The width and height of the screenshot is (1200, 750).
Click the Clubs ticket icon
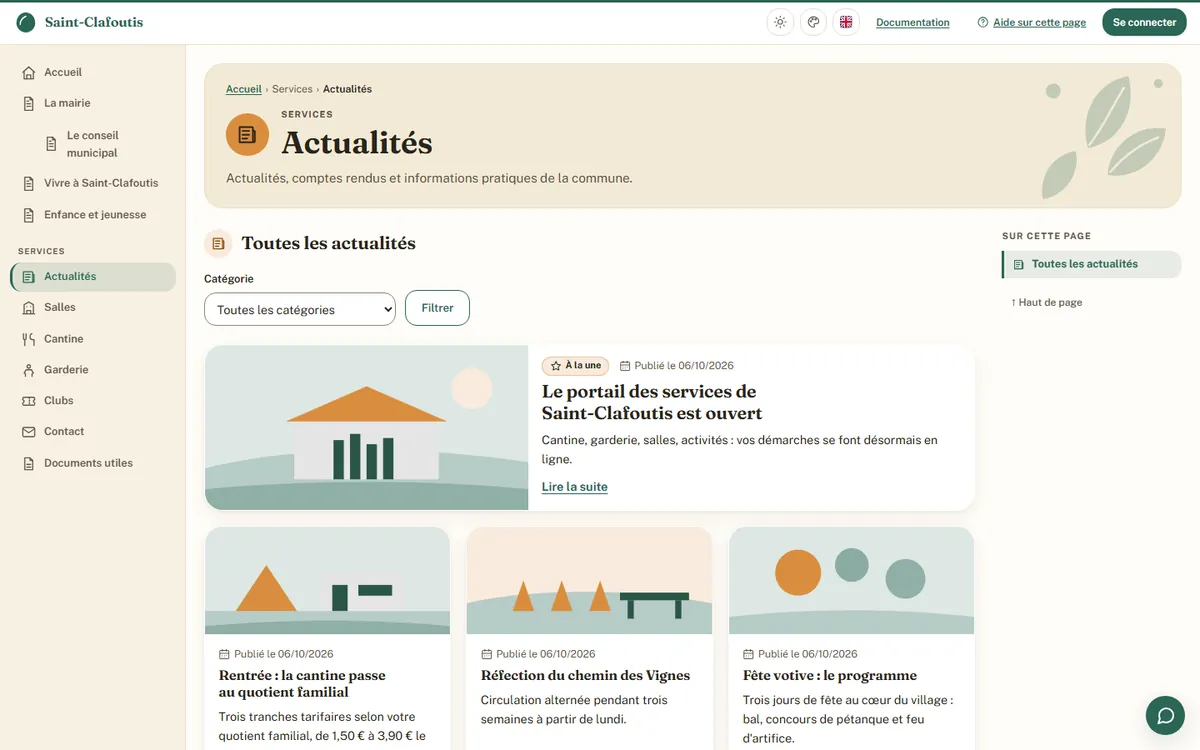(x=28, y=401)
